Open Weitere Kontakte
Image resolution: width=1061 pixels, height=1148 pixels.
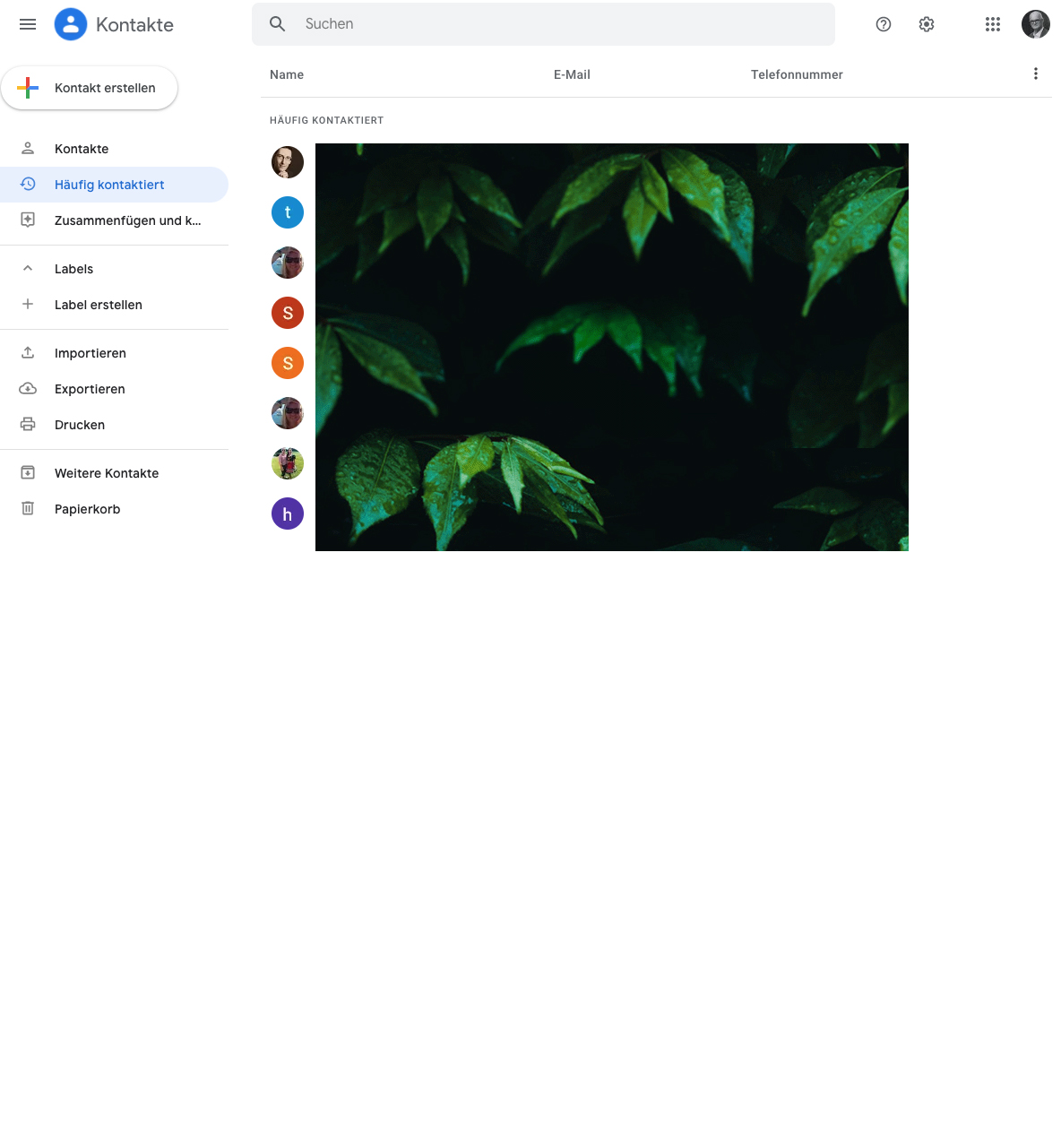[114, 473]
